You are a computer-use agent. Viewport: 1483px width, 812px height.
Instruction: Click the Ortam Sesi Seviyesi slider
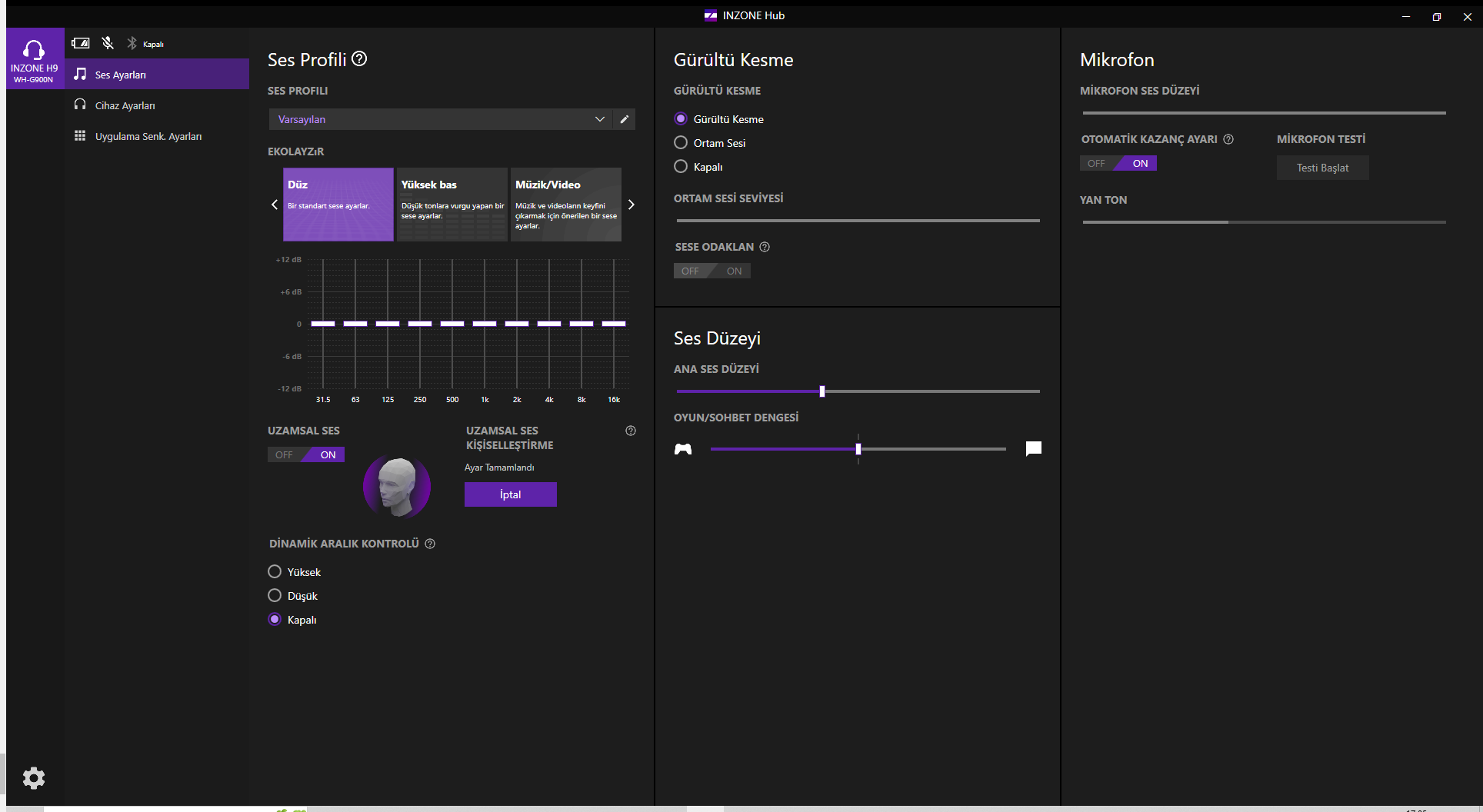pyautogui.click(x=858, y=221)
